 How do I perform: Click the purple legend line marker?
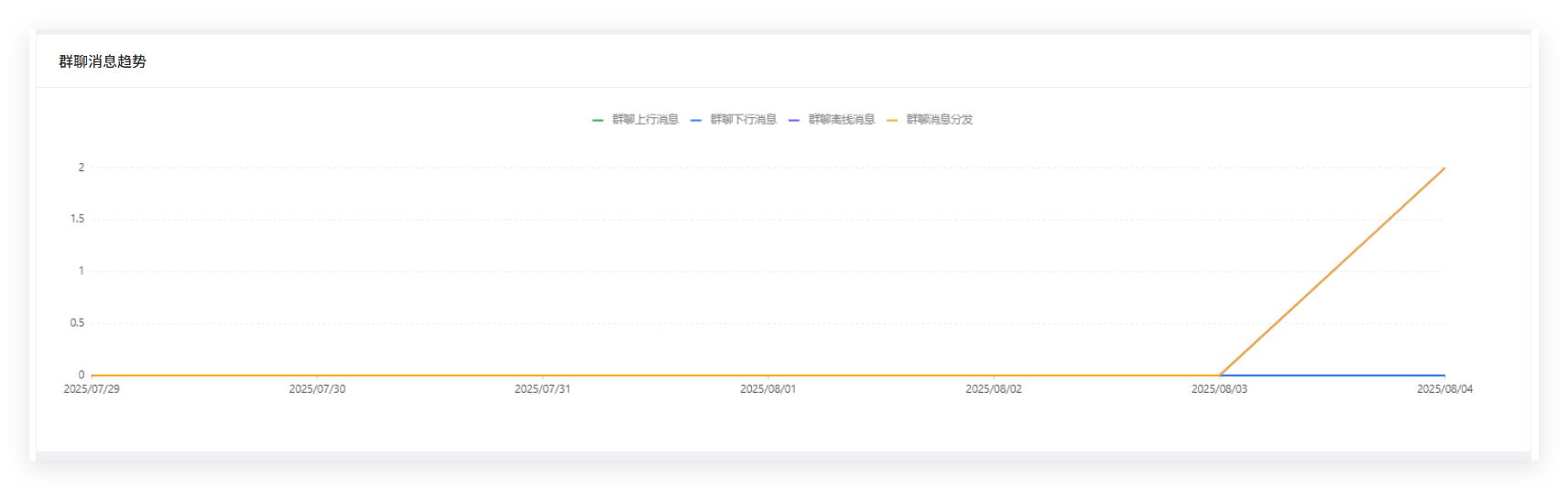coord(794,120)
